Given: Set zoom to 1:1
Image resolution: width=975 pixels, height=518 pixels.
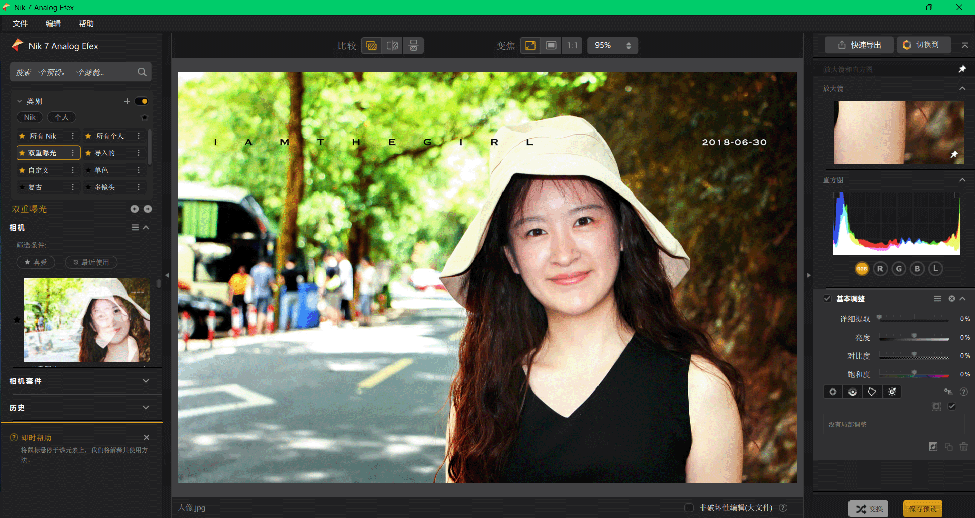Looking at the screenshot, I should [x=572, y=45].
